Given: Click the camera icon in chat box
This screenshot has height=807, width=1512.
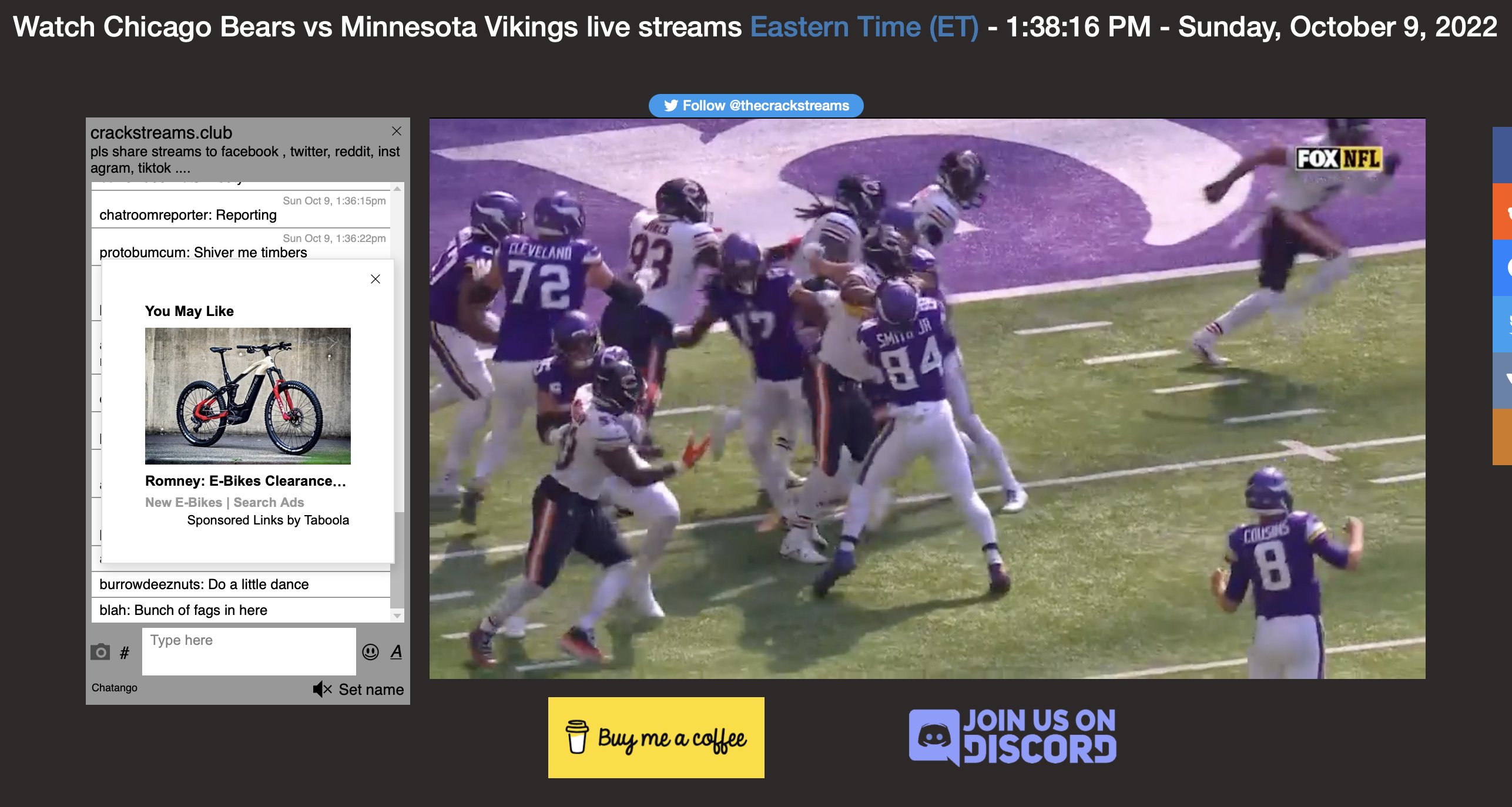Looking at the screenshot, I should coord(100,652).
